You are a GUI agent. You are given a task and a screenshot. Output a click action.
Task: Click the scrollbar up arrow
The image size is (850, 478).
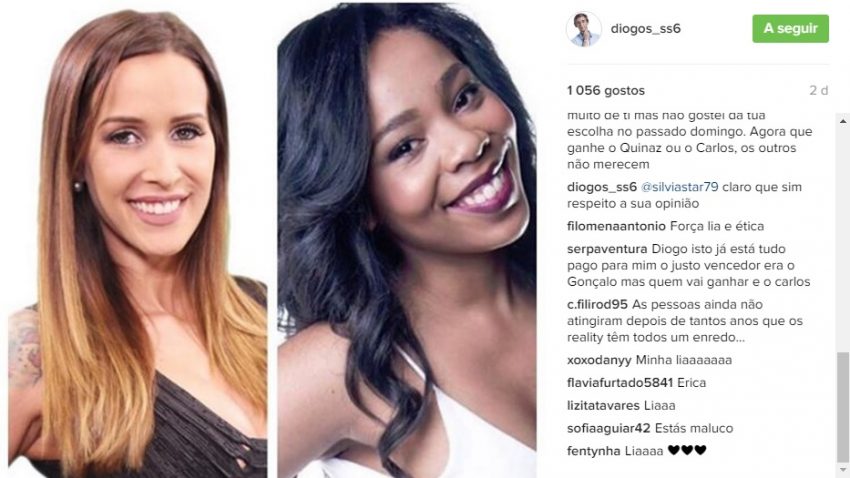(x=843, y=121)
